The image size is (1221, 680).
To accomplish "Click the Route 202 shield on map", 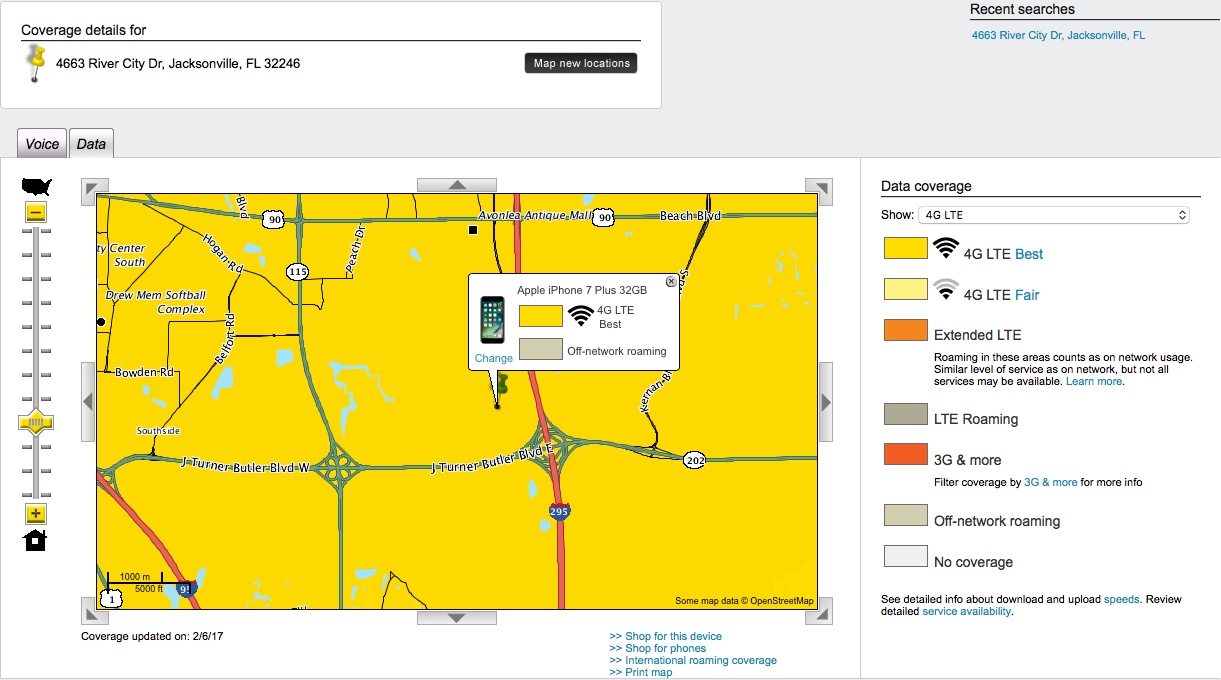I will tap(695, 460).
